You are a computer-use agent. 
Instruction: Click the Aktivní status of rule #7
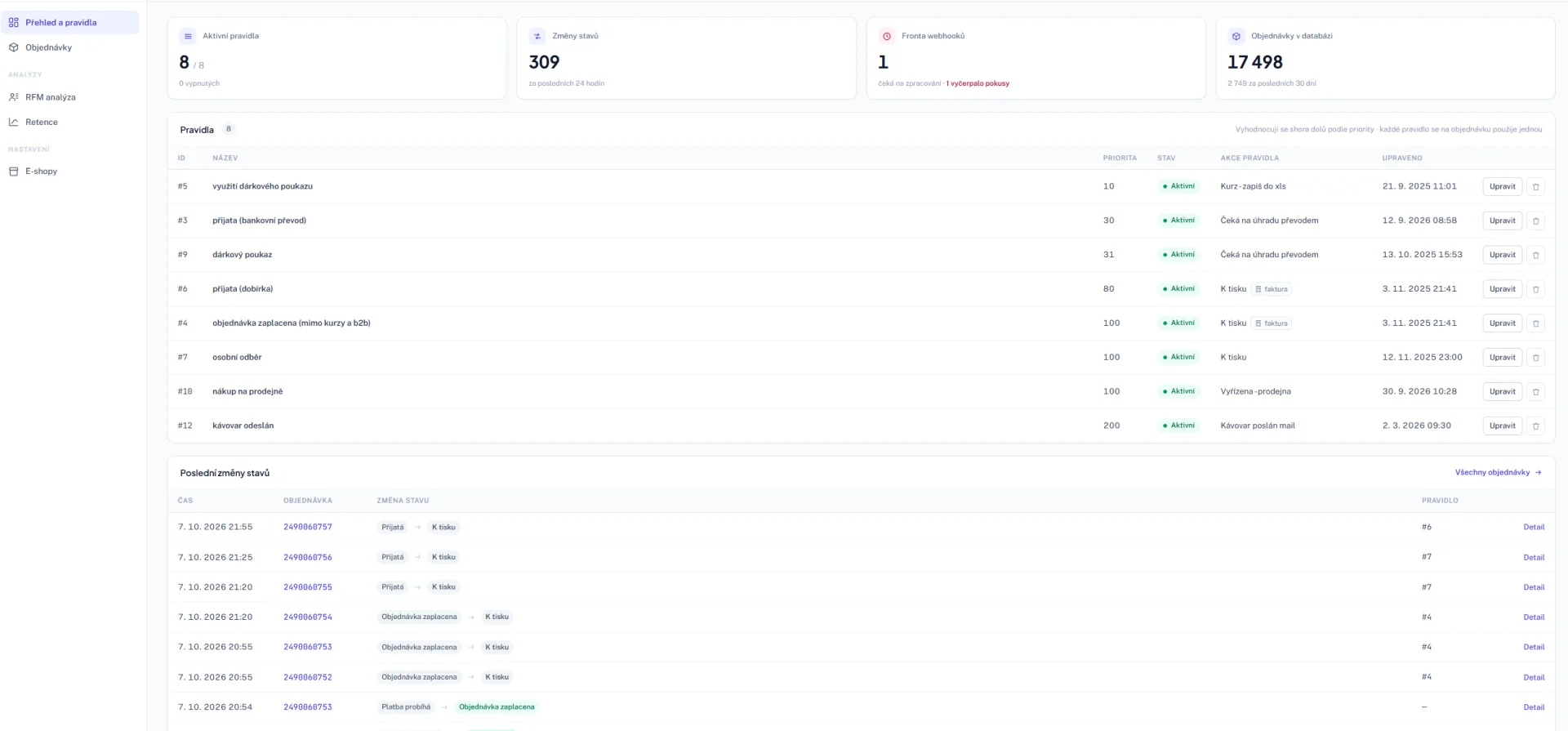1178,357
